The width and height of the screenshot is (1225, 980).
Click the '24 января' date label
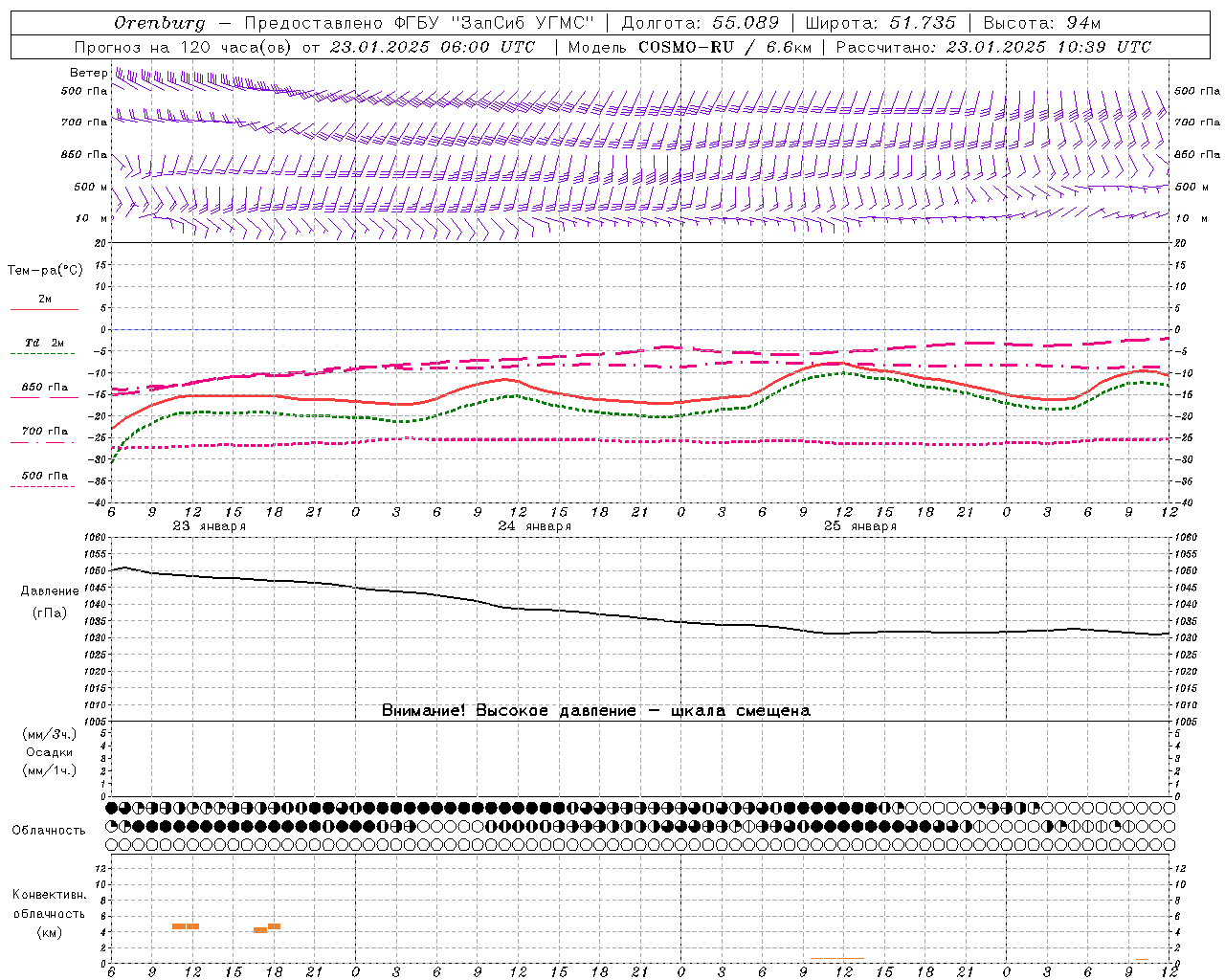pos(534,526)
